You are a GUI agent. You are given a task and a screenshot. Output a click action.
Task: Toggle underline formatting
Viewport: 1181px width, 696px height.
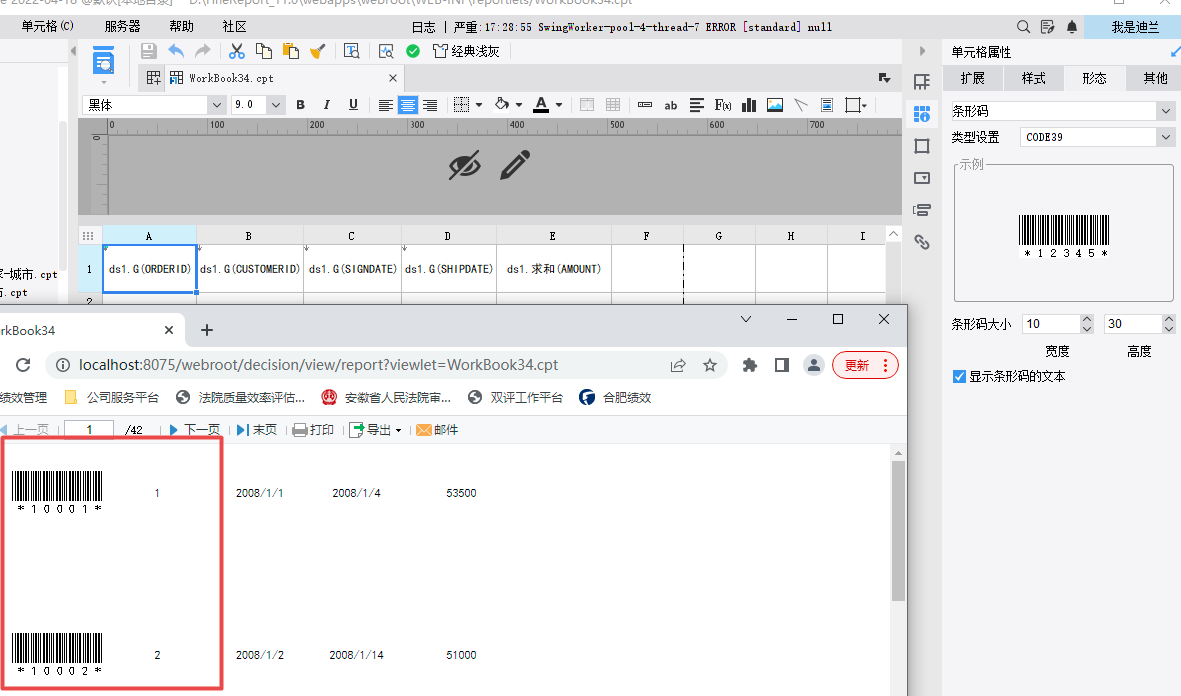353,105
